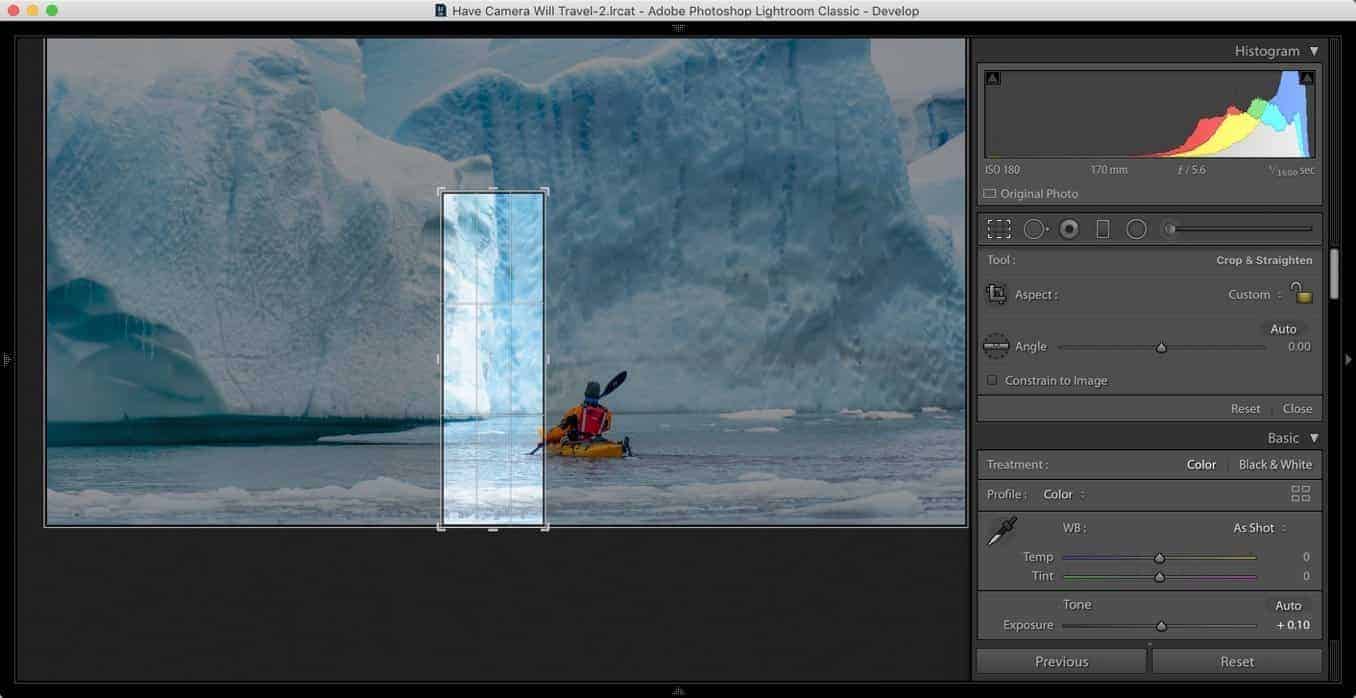Collapse the Basic panel
The image size is (1356, 698).
click(x=1314, y=438)
